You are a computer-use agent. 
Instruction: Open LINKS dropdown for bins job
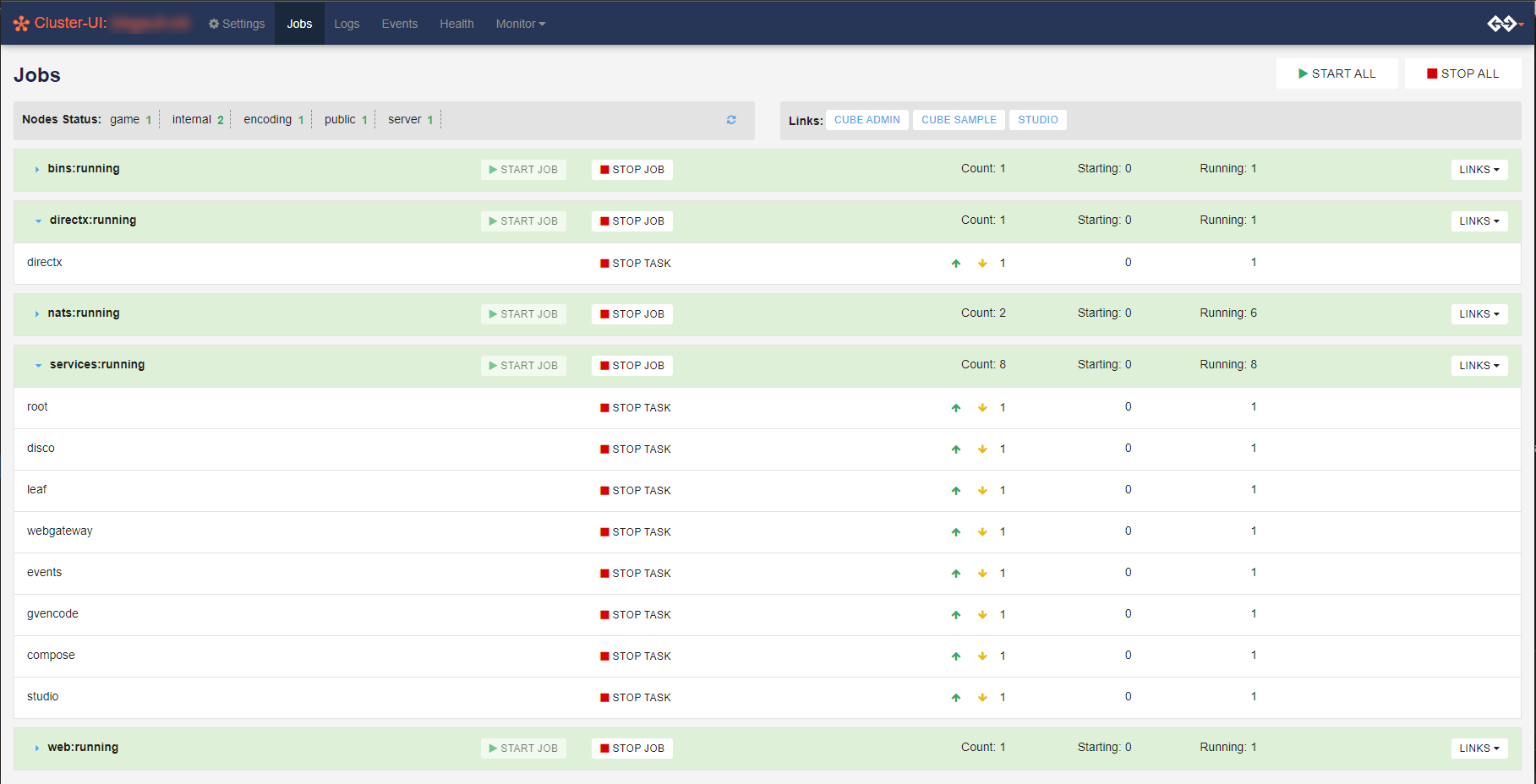(x=1479, y=170)
